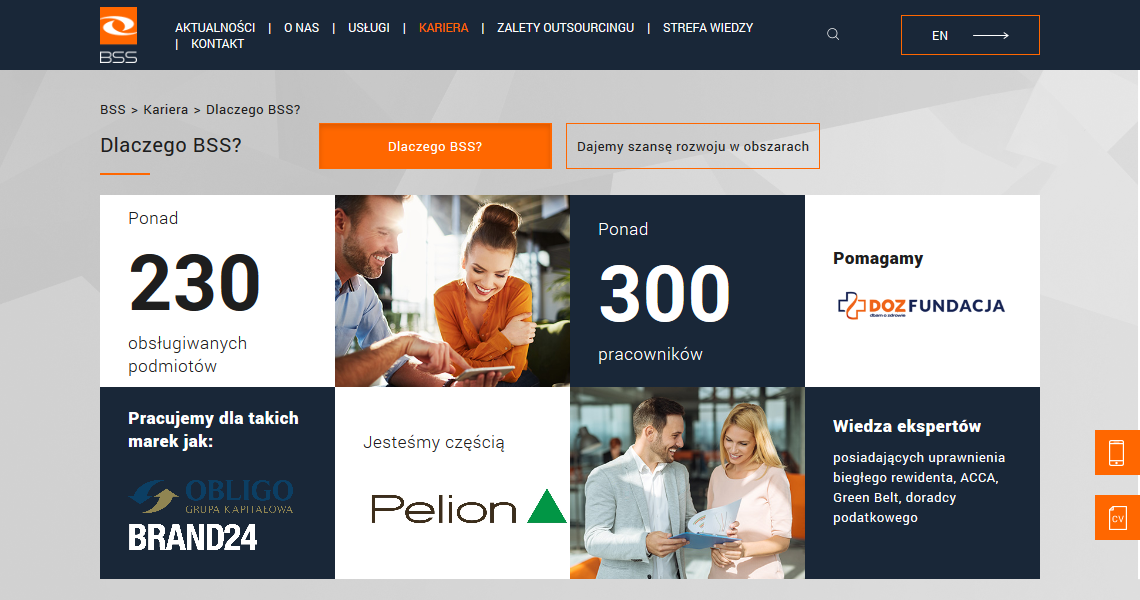Open the Aktualności menu item
Viewport: 1140px width, 600px height.
(x=215, y=28)
